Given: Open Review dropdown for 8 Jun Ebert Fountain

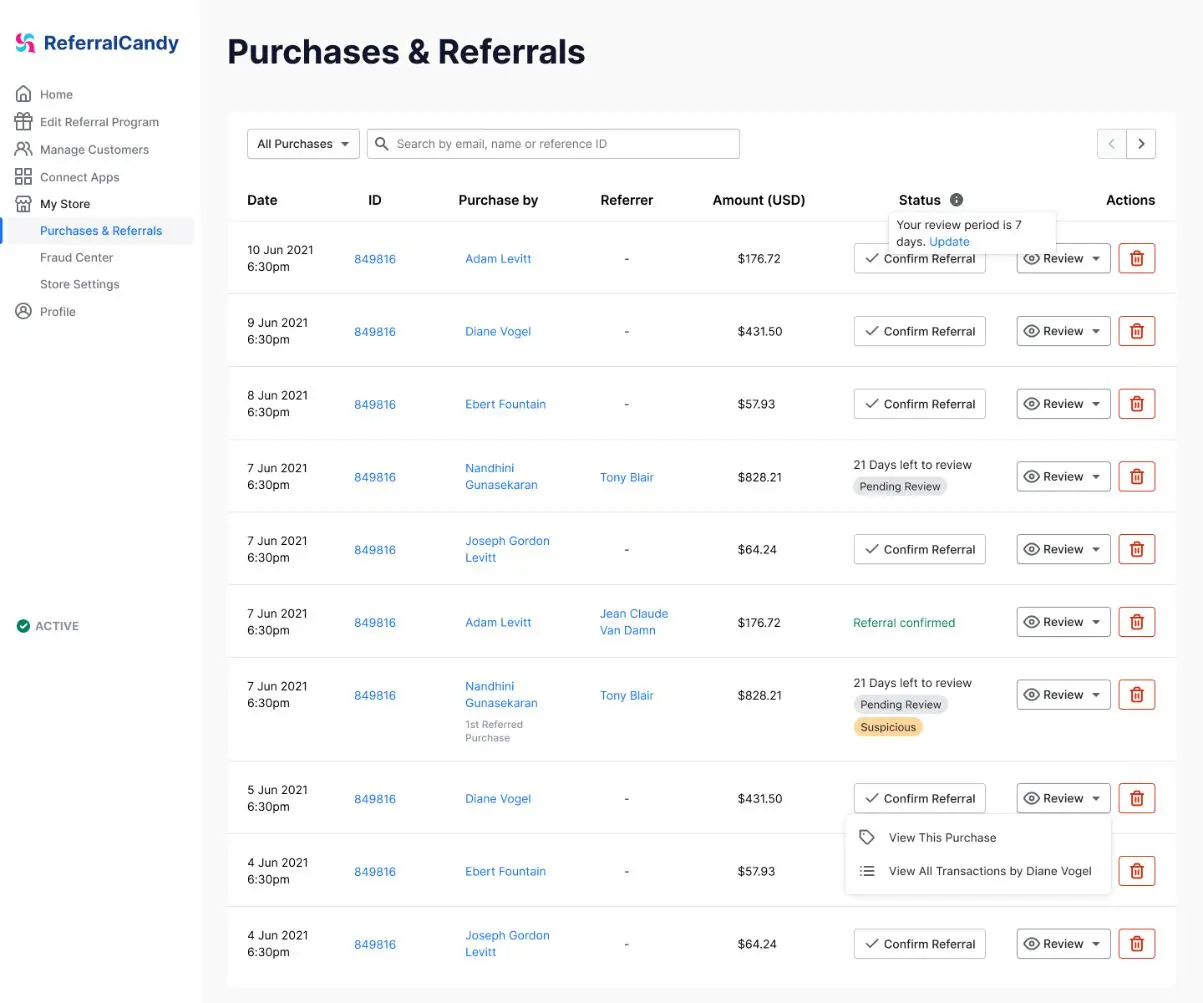Looking at the screenshot, I should click(1064, 404).
